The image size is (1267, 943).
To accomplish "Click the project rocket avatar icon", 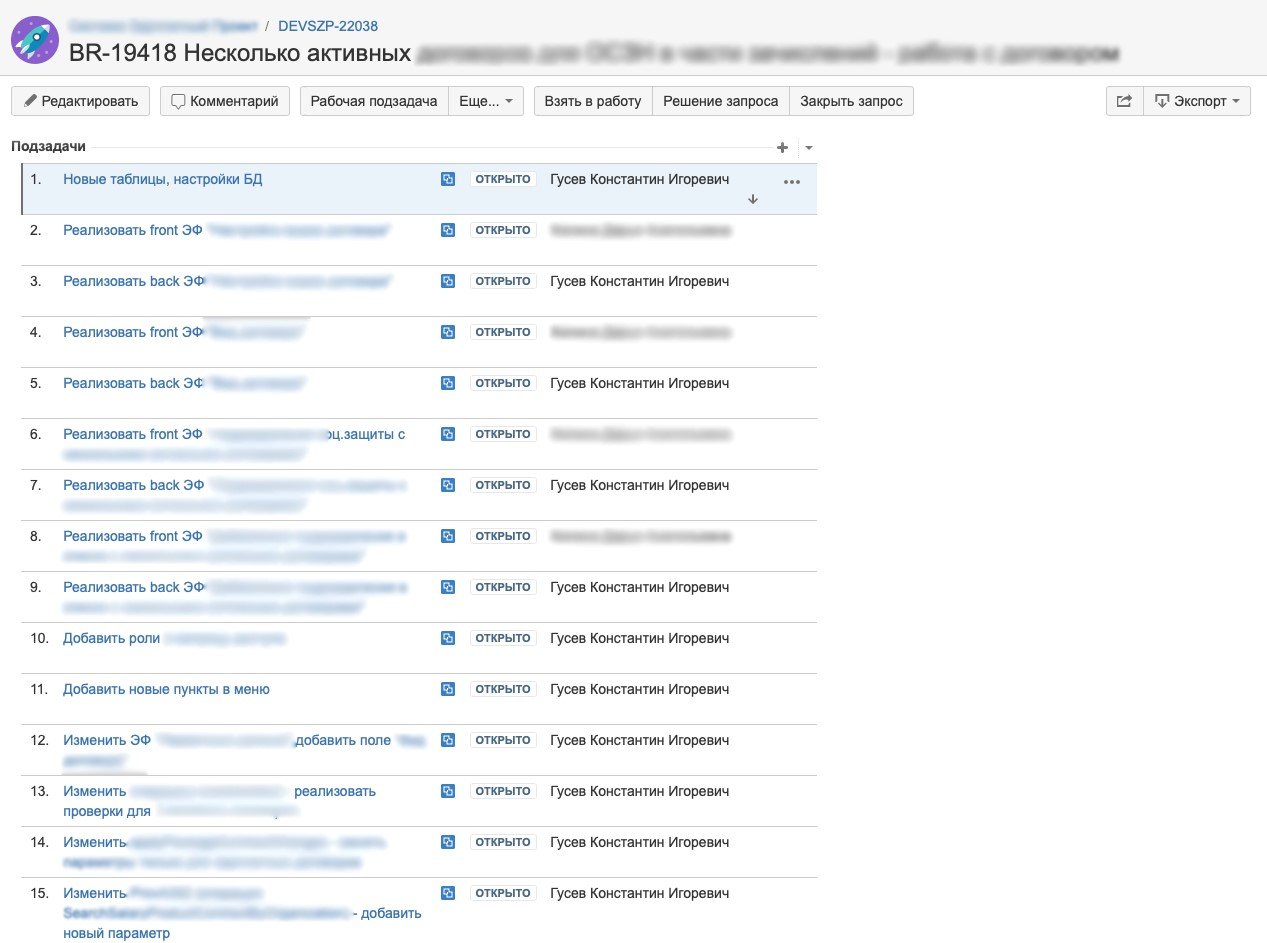I will pyautogui.click(x=34, y=40).
